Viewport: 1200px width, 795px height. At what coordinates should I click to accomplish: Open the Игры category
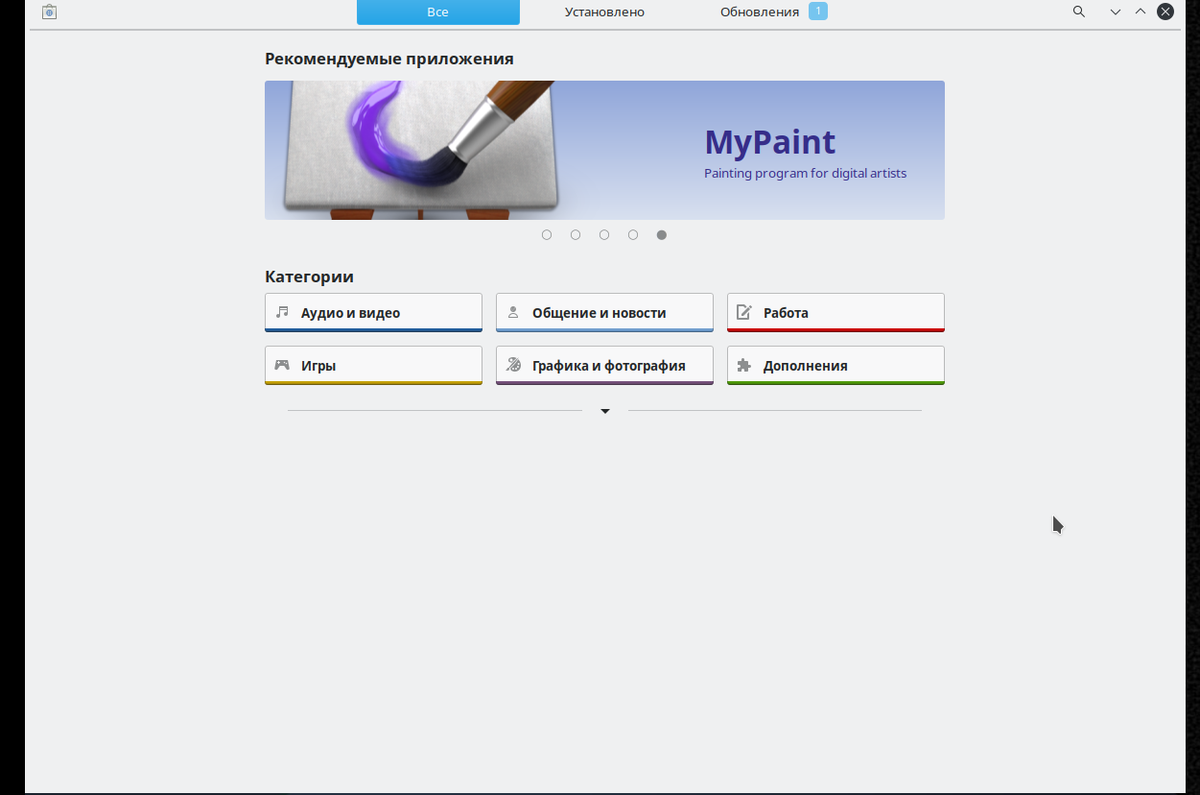(373, 365)
